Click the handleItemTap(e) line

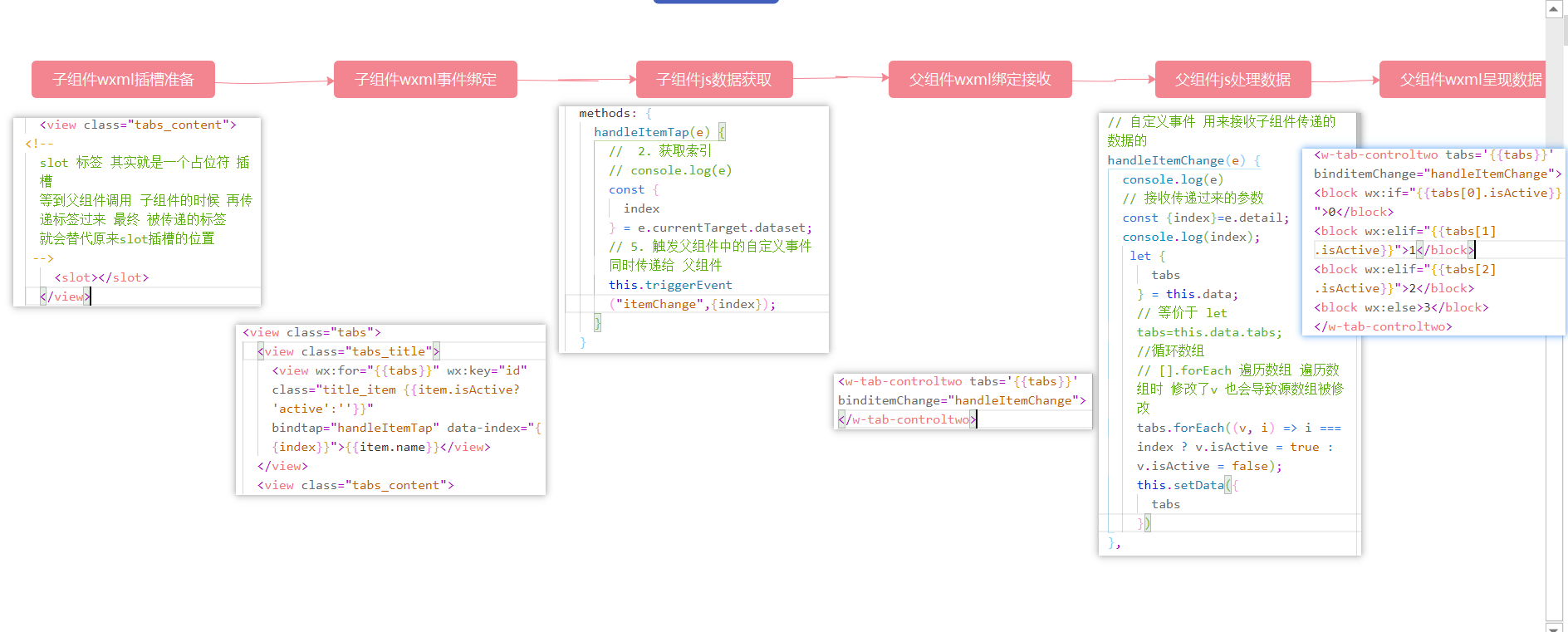pos(659,132)
